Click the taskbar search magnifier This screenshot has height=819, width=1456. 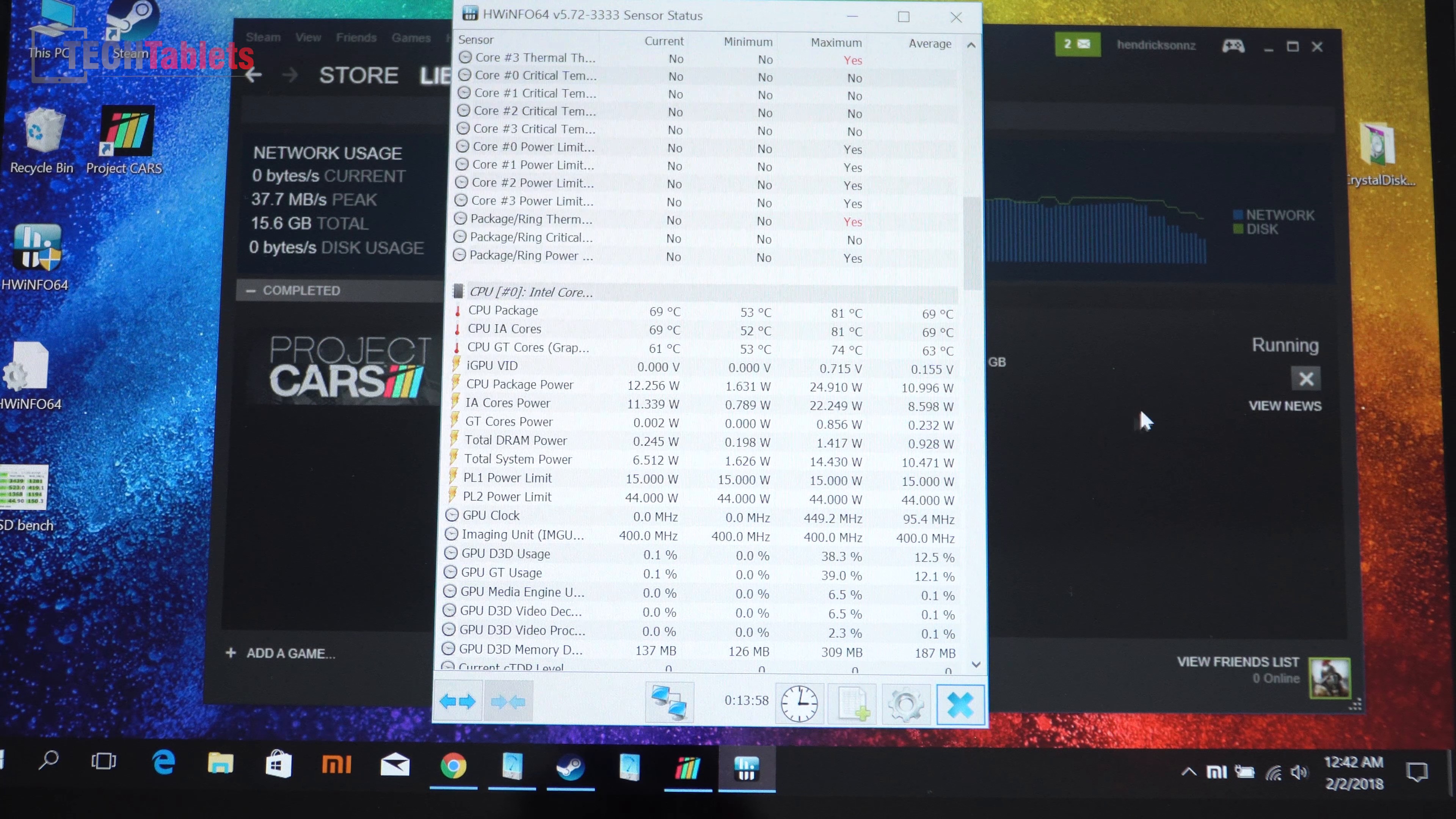point(49,760)
